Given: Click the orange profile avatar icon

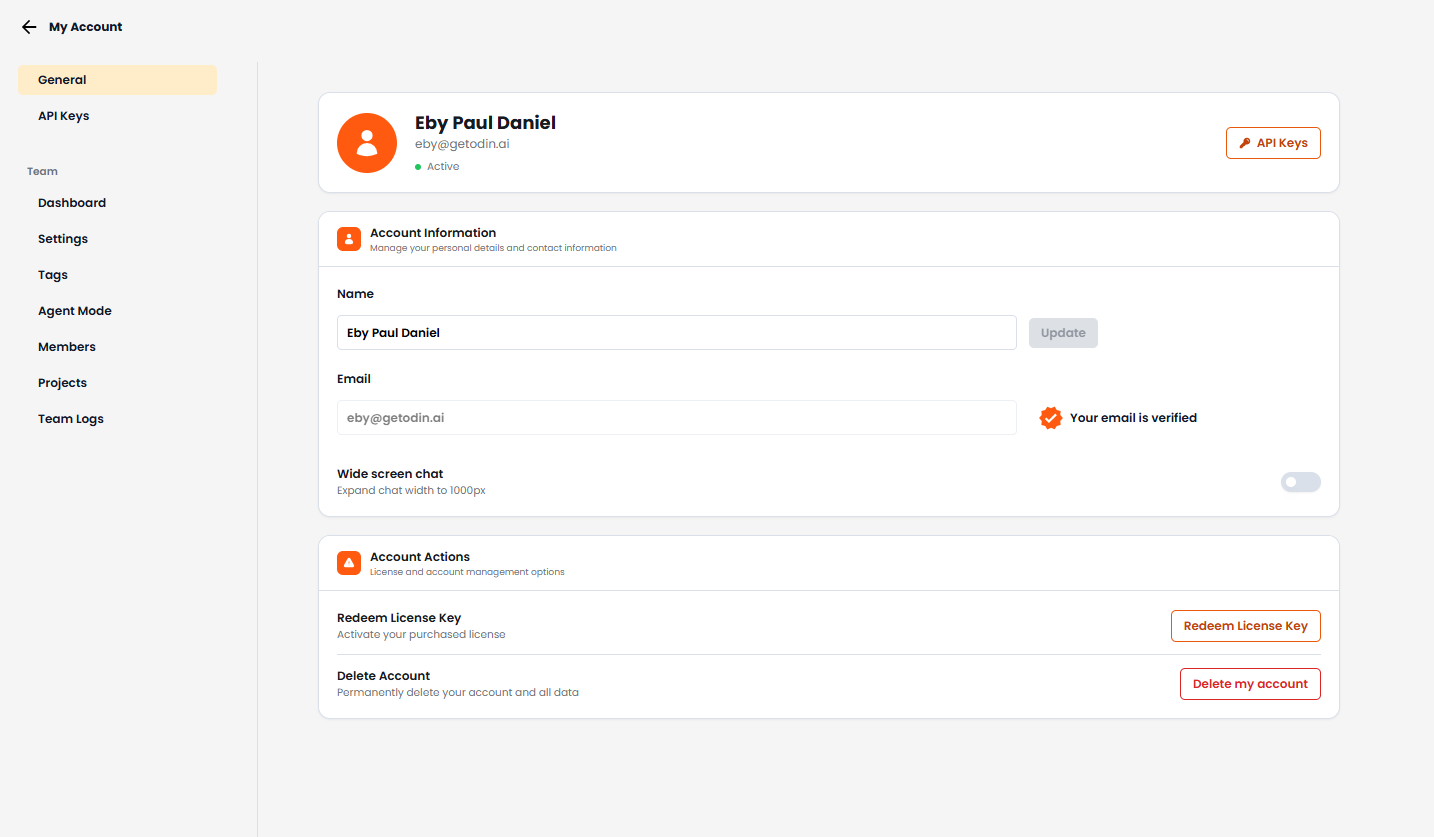Looking at the screenshot, I should click(x=367, y=142).
